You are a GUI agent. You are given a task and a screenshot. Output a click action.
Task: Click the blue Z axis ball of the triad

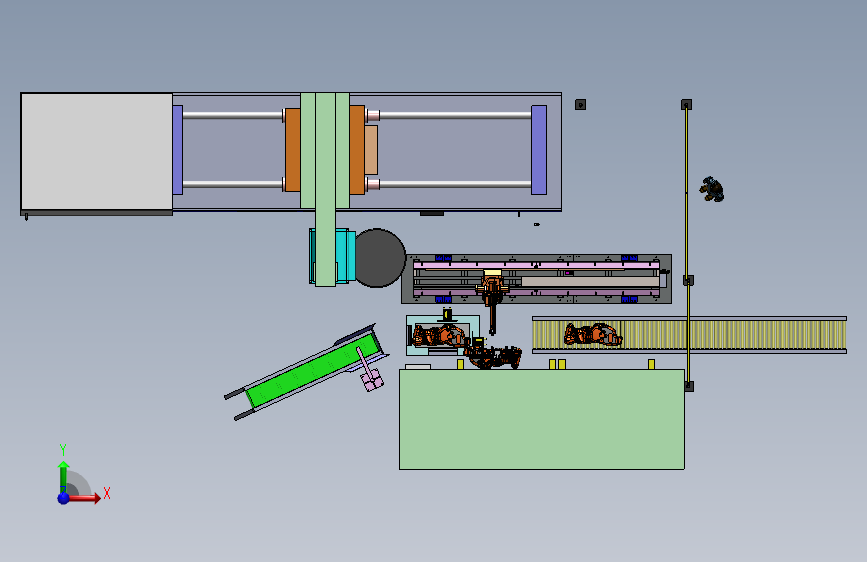[63, 498]
